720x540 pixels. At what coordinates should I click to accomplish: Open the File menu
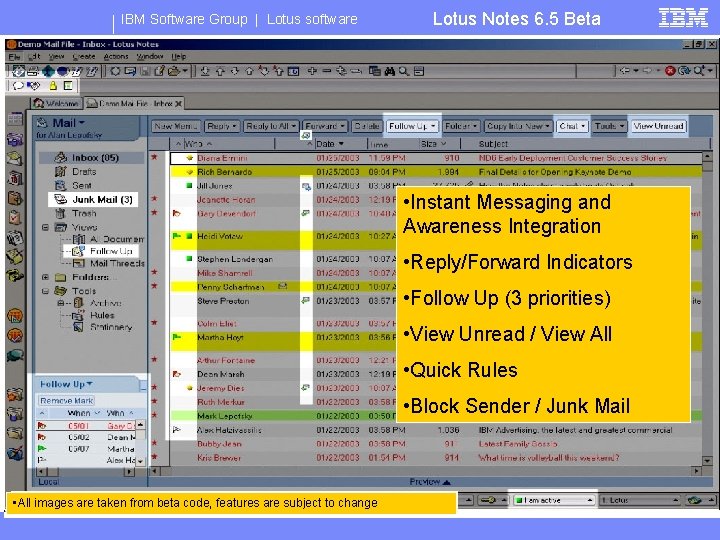click(14, 56)
